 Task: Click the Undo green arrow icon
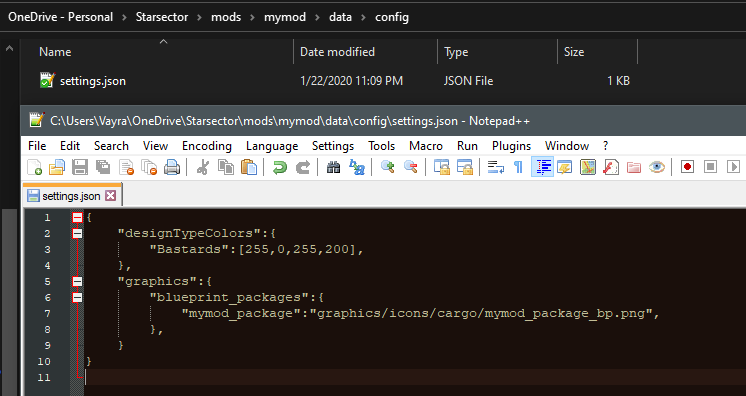pos(280,167)
